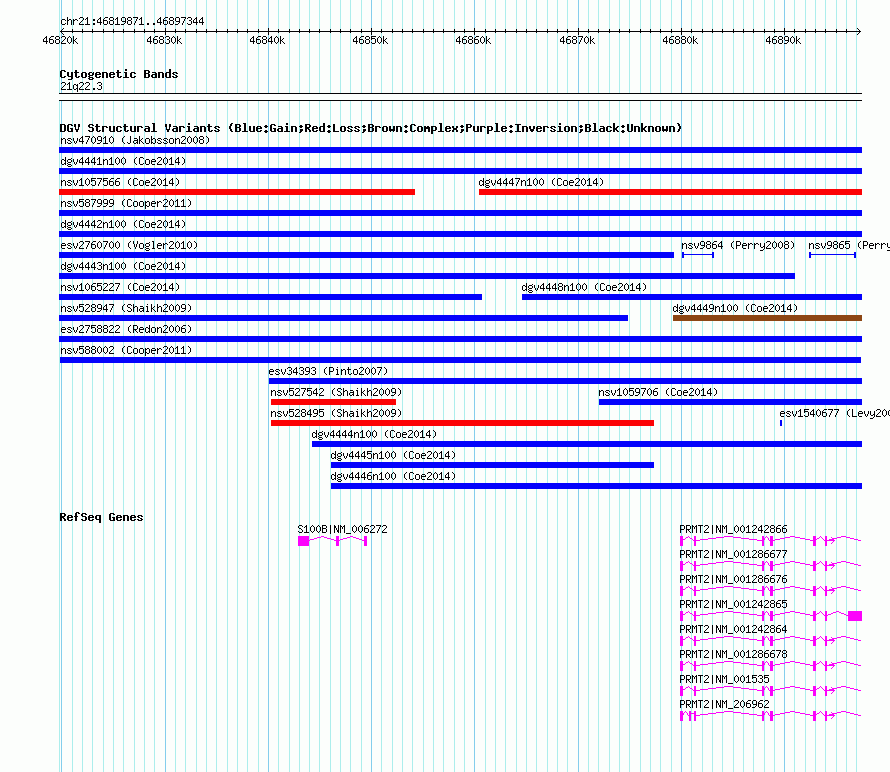Click PRMT2|NM_001286677 transcript label

733,554
